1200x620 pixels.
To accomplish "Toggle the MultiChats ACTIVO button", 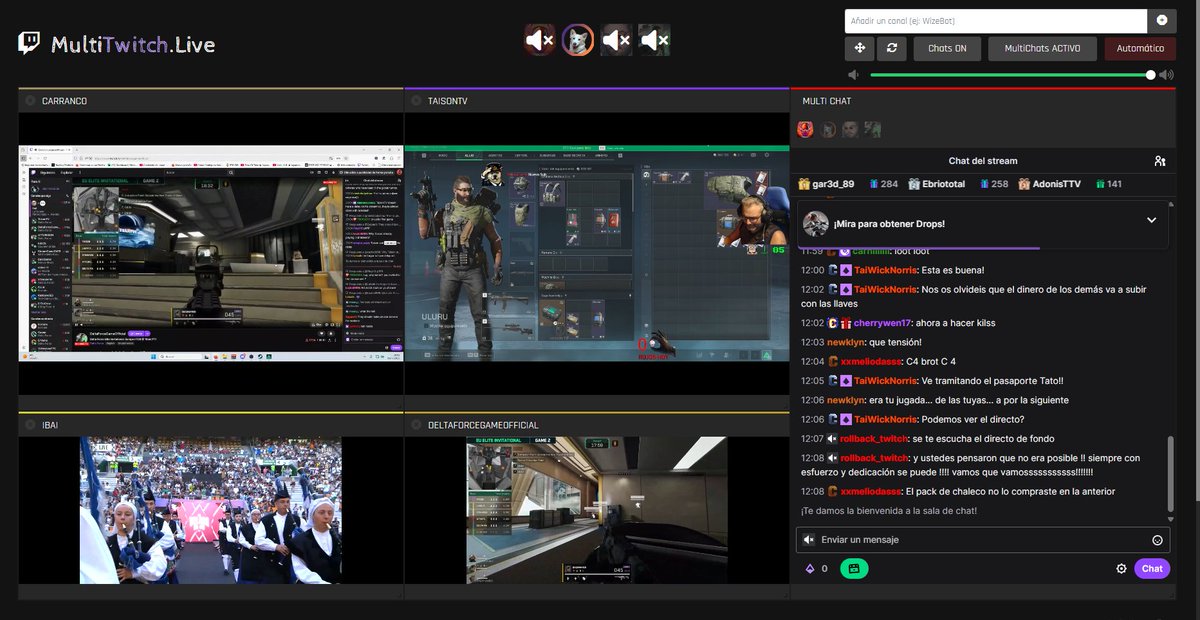I will click(1042, 48).
